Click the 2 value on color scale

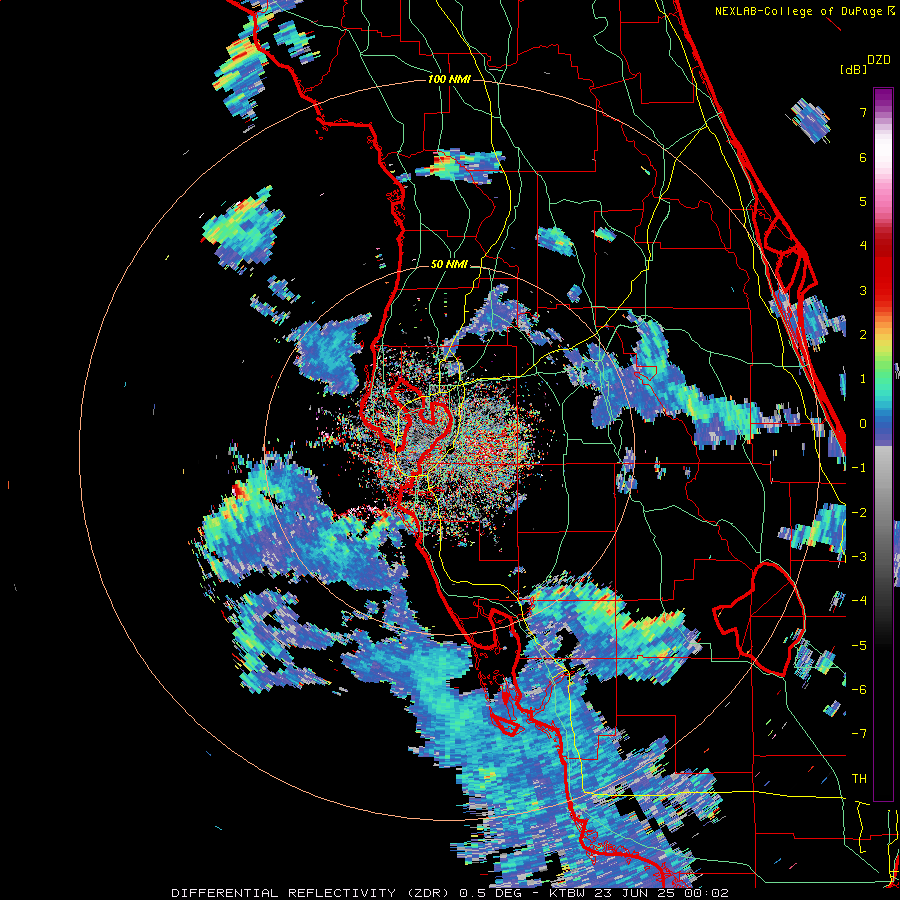tap(863, 335)
